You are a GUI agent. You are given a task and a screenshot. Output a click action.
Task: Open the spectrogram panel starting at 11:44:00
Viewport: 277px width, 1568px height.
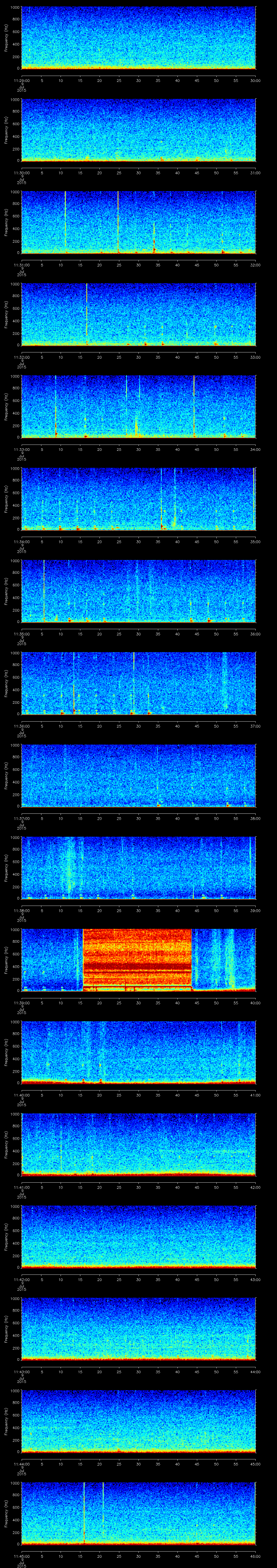point(138,1421)
